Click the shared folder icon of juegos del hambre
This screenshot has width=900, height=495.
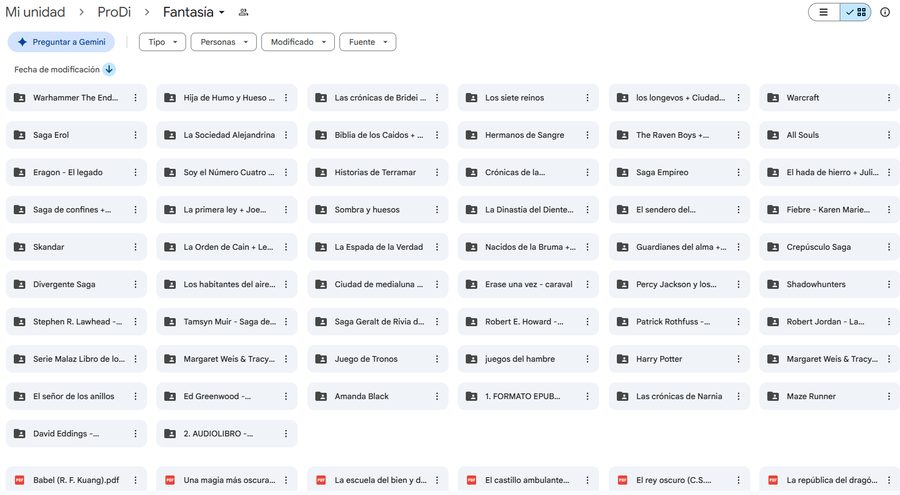[x=471, y=359]
